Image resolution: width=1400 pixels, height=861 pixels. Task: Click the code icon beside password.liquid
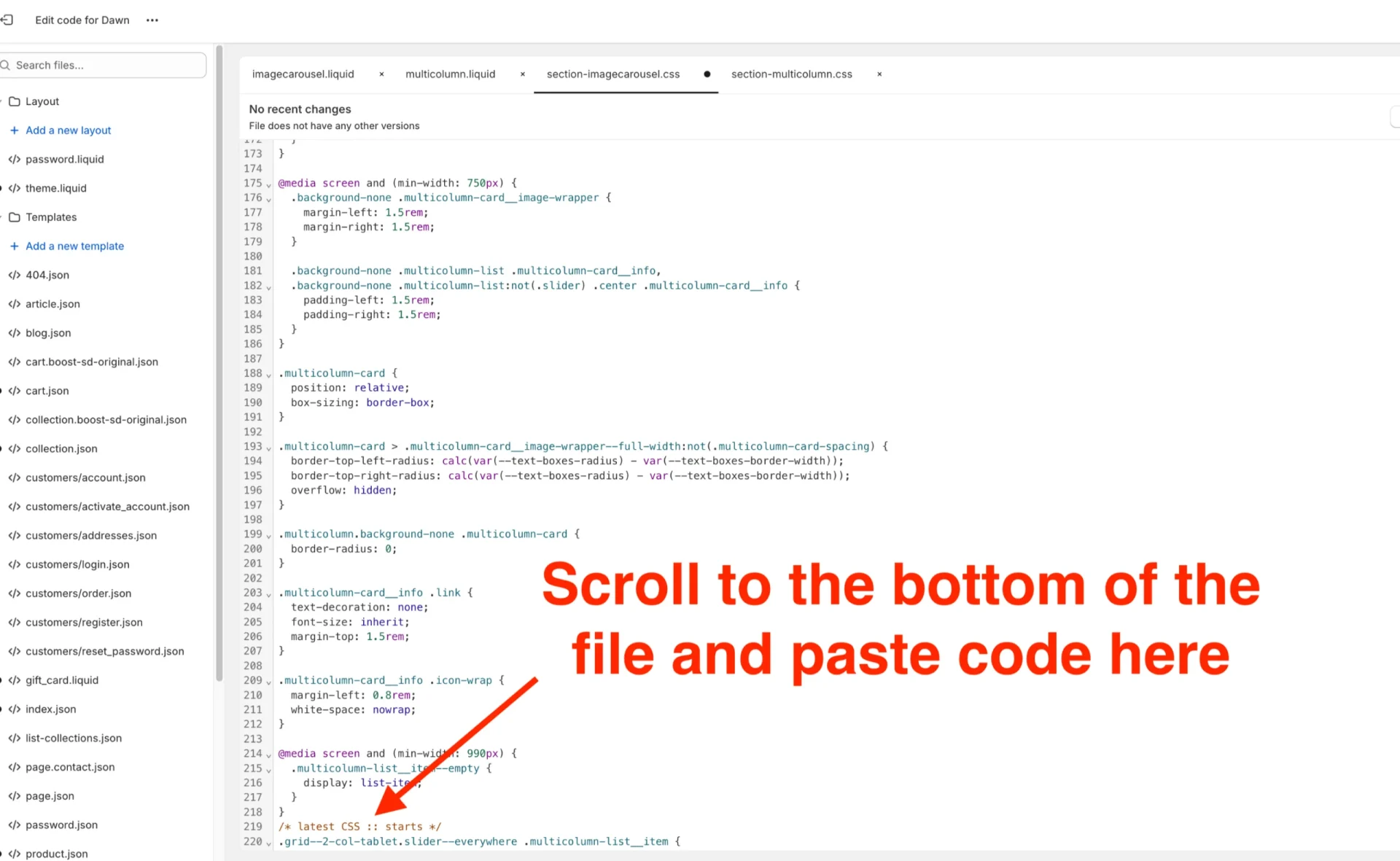coord(15,159)
